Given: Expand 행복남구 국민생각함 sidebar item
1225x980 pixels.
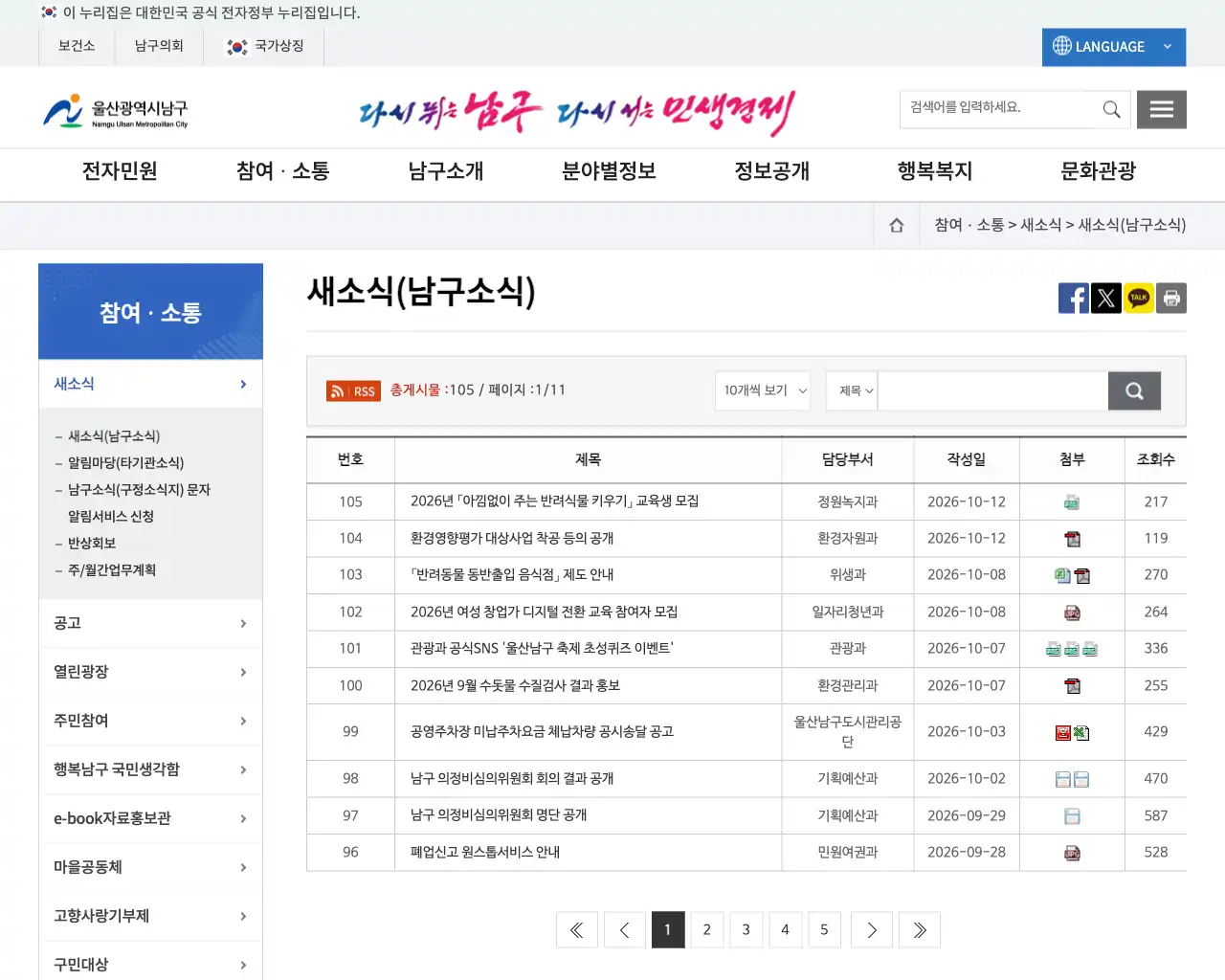Looking at the screenshot, I should pyautogui.click(x=150, y=769).
